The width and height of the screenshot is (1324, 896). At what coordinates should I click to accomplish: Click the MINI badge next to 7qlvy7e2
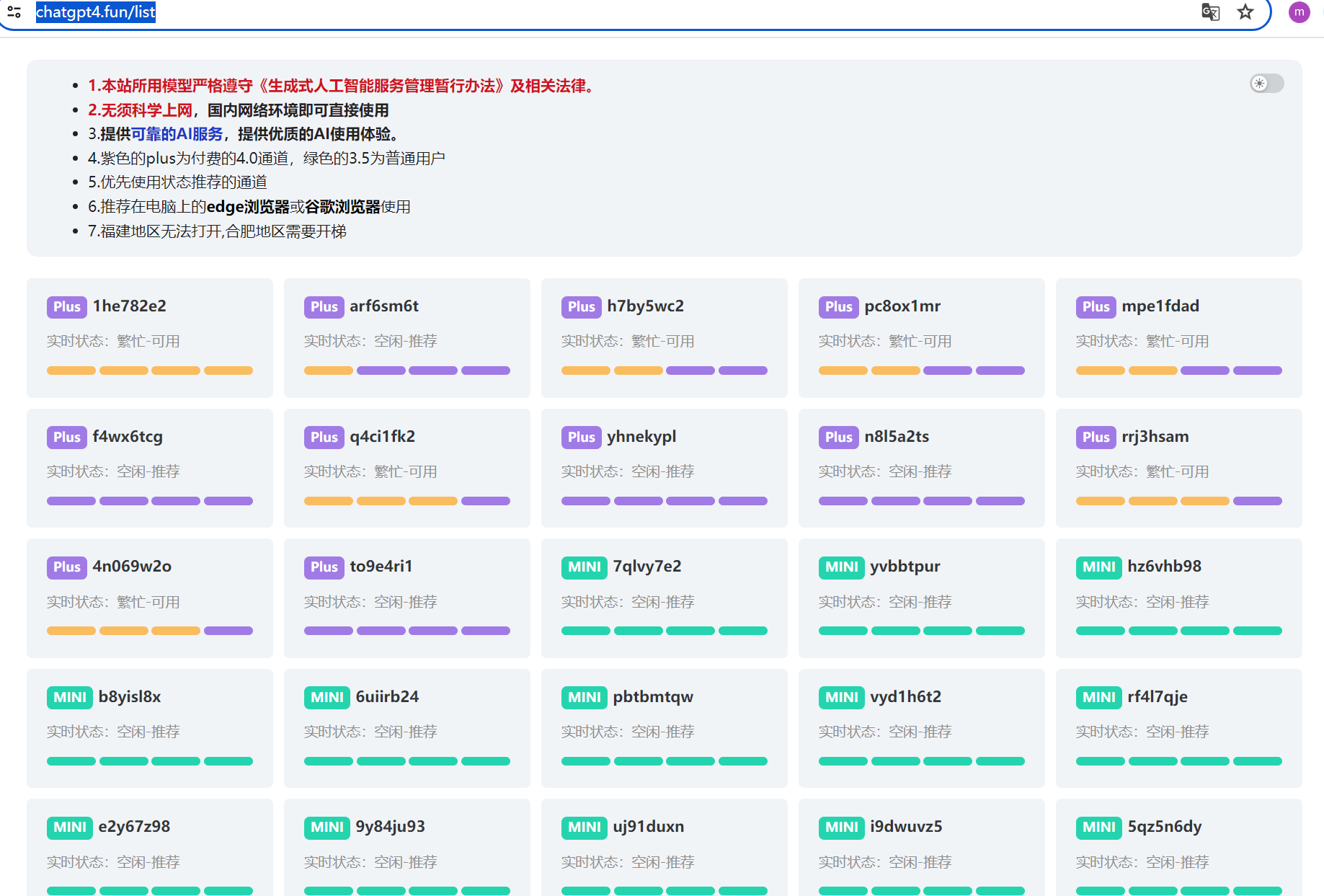[x=585, y=567]
